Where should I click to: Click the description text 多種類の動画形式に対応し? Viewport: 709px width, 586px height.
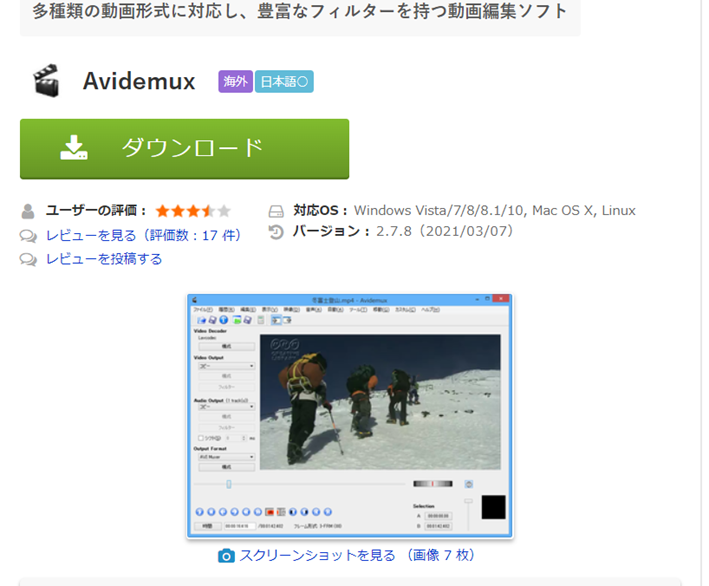[x=136, y=11]
